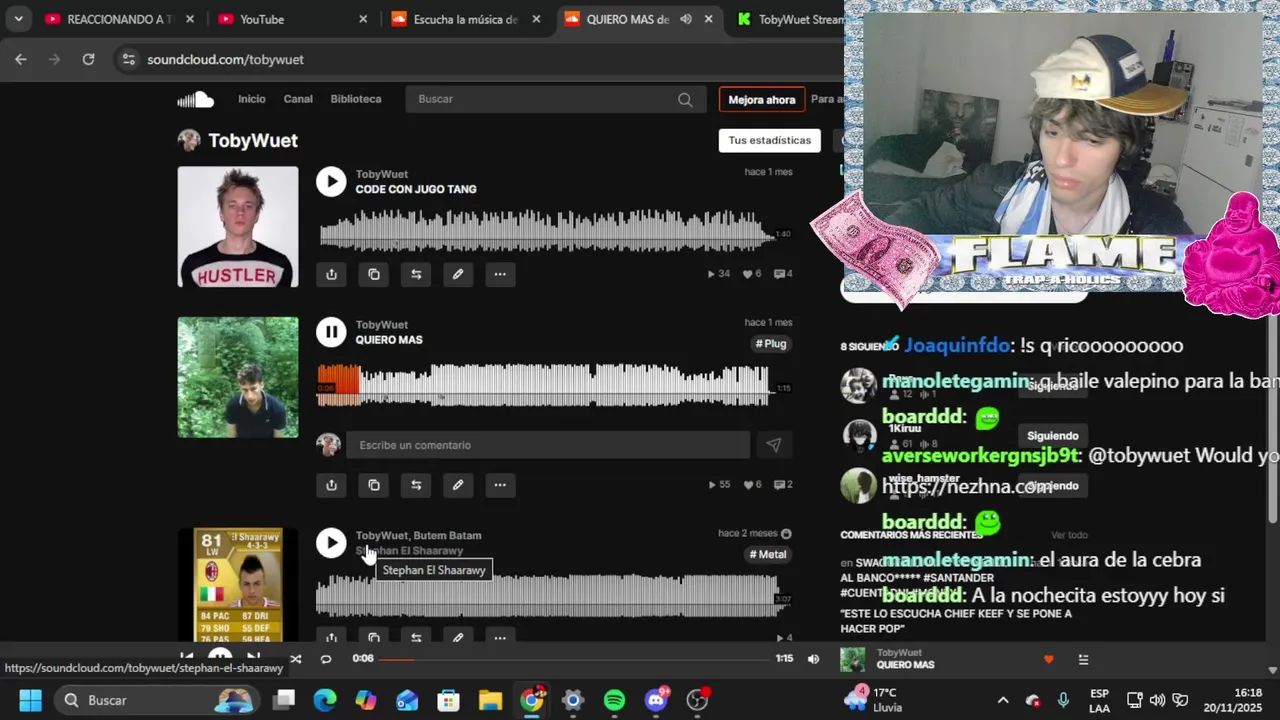The image size is (1280, 720).
Task: Seek within QUIERO MAS waveform
Action: pyautogui.click(x=545, y=385)
